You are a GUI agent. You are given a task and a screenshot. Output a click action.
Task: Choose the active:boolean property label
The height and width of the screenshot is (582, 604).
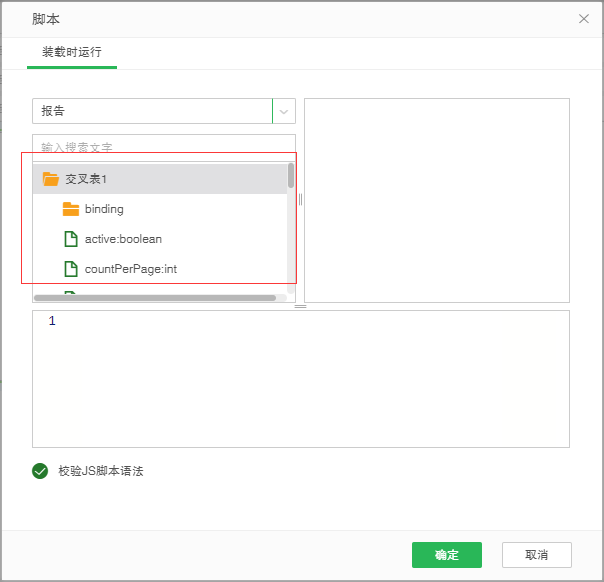(x=123, y=239)
